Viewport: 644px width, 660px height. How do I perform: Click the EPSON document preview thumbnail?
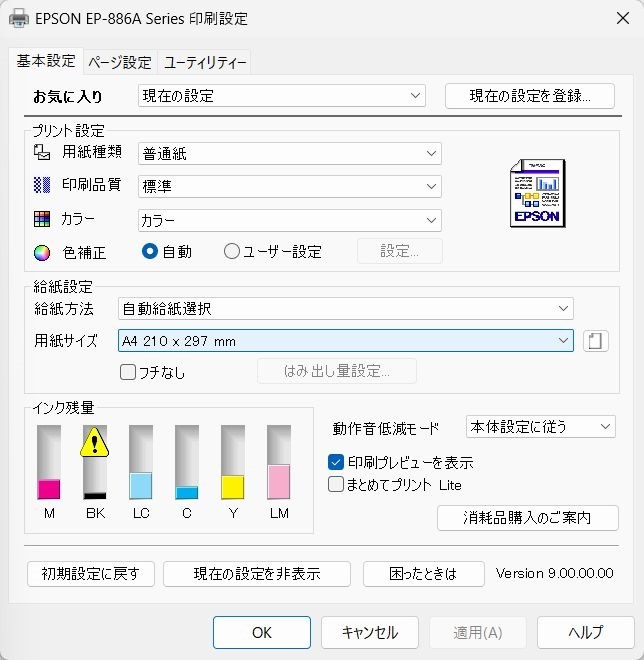click(538, 193)
